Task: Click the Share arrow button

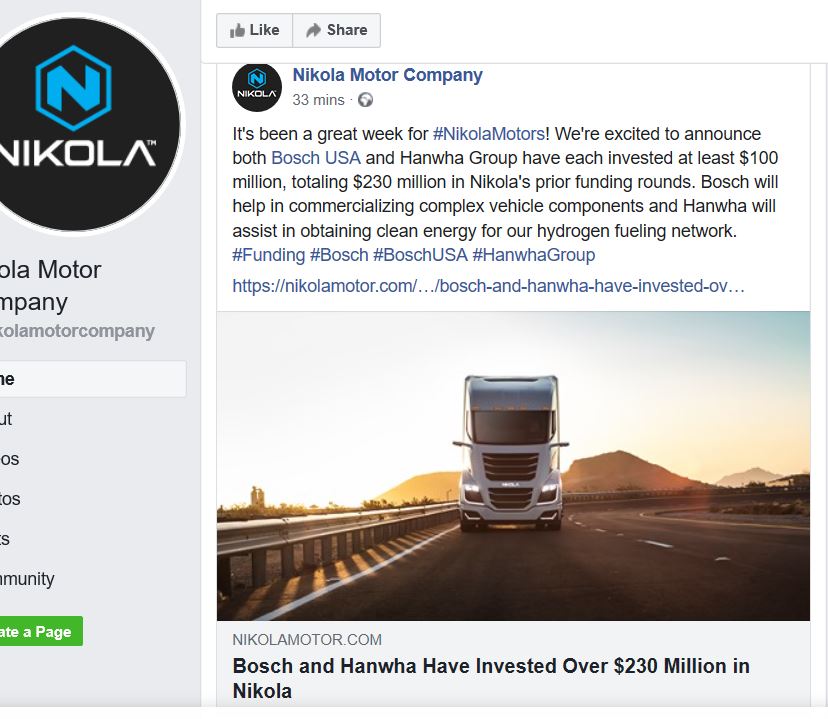Action: tap(336, 30)
